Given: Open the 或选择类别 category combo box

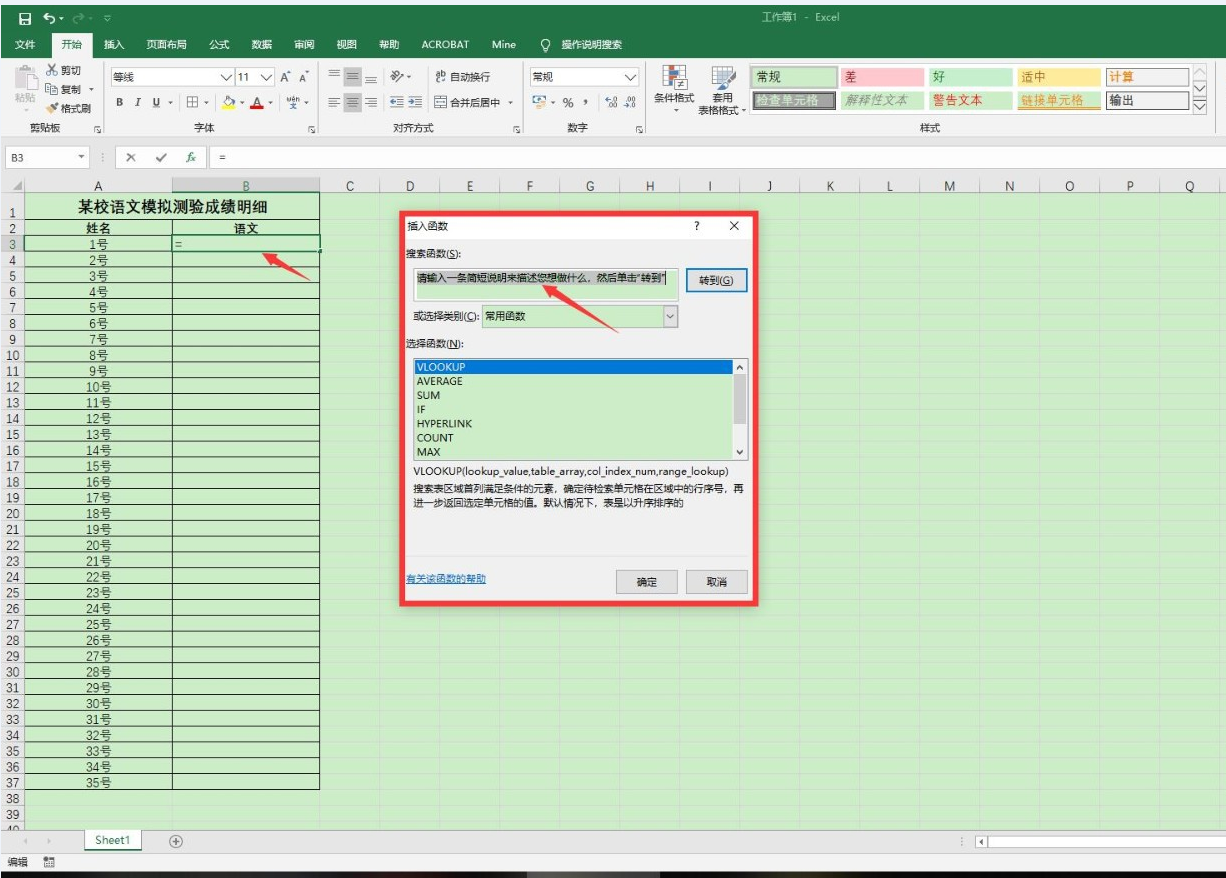Looking at the screenshot, I should click(580, 316).
